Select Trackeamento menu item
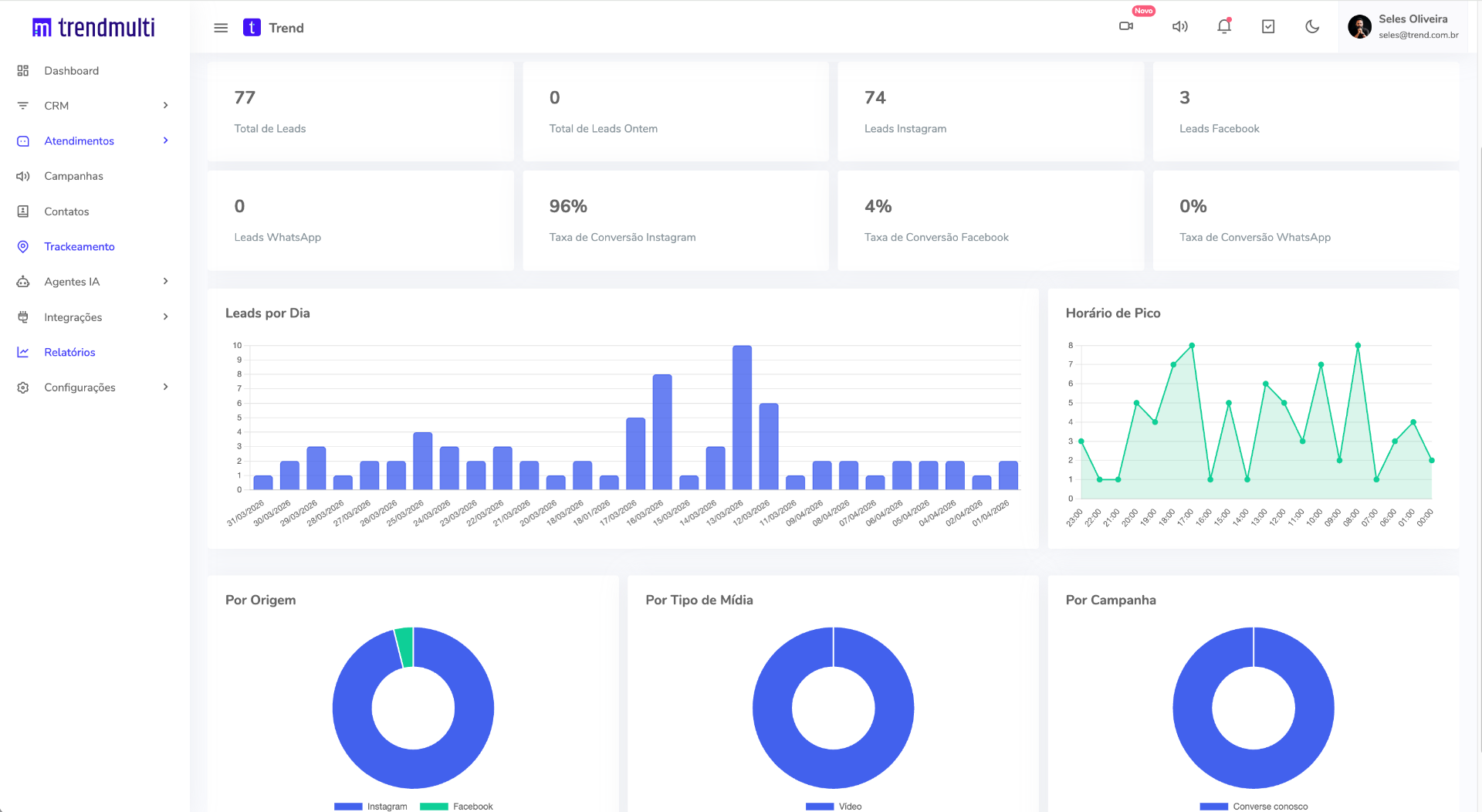This screenshot has height=812, width=1482. pos(80,247)
